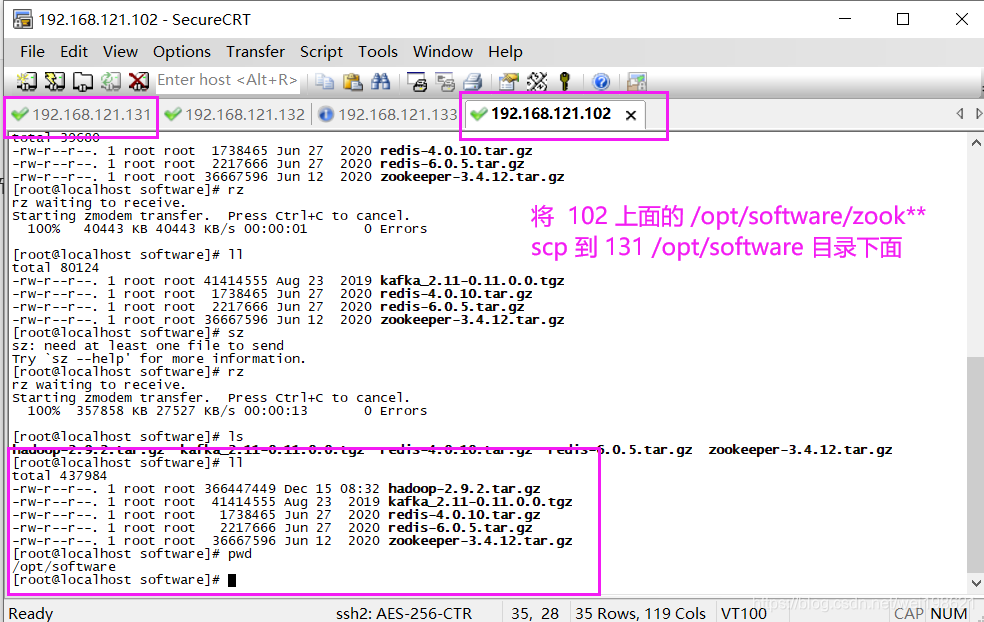
Task: Click the terminal vertical scrollbar thumb
Action: (x=976, y=464)
